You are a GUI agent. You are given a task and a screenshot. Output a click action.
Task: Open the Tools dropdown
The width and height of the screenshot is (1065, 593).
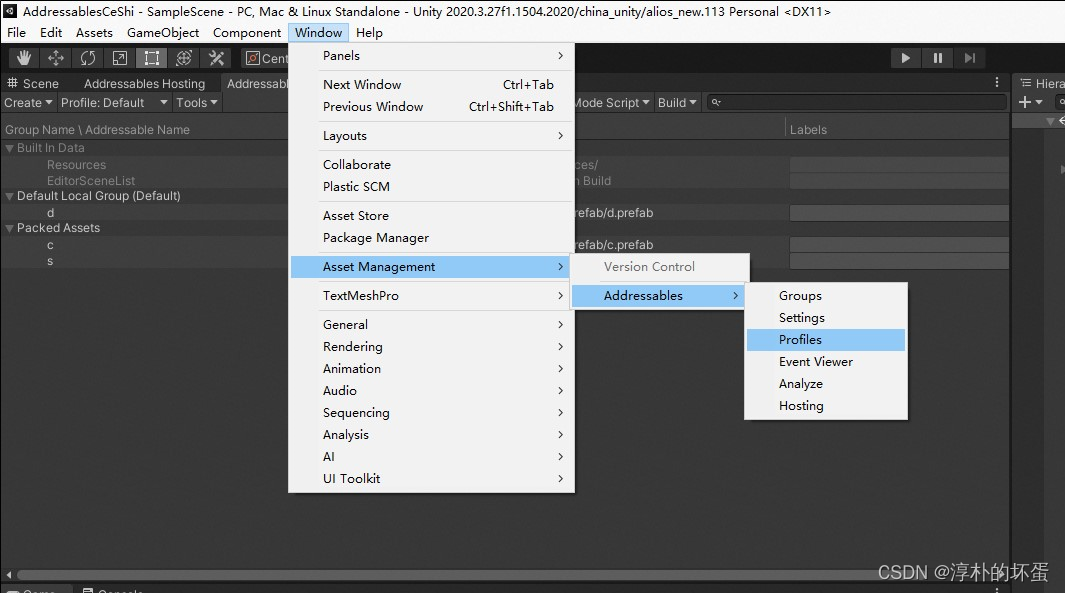coord(196,103)
